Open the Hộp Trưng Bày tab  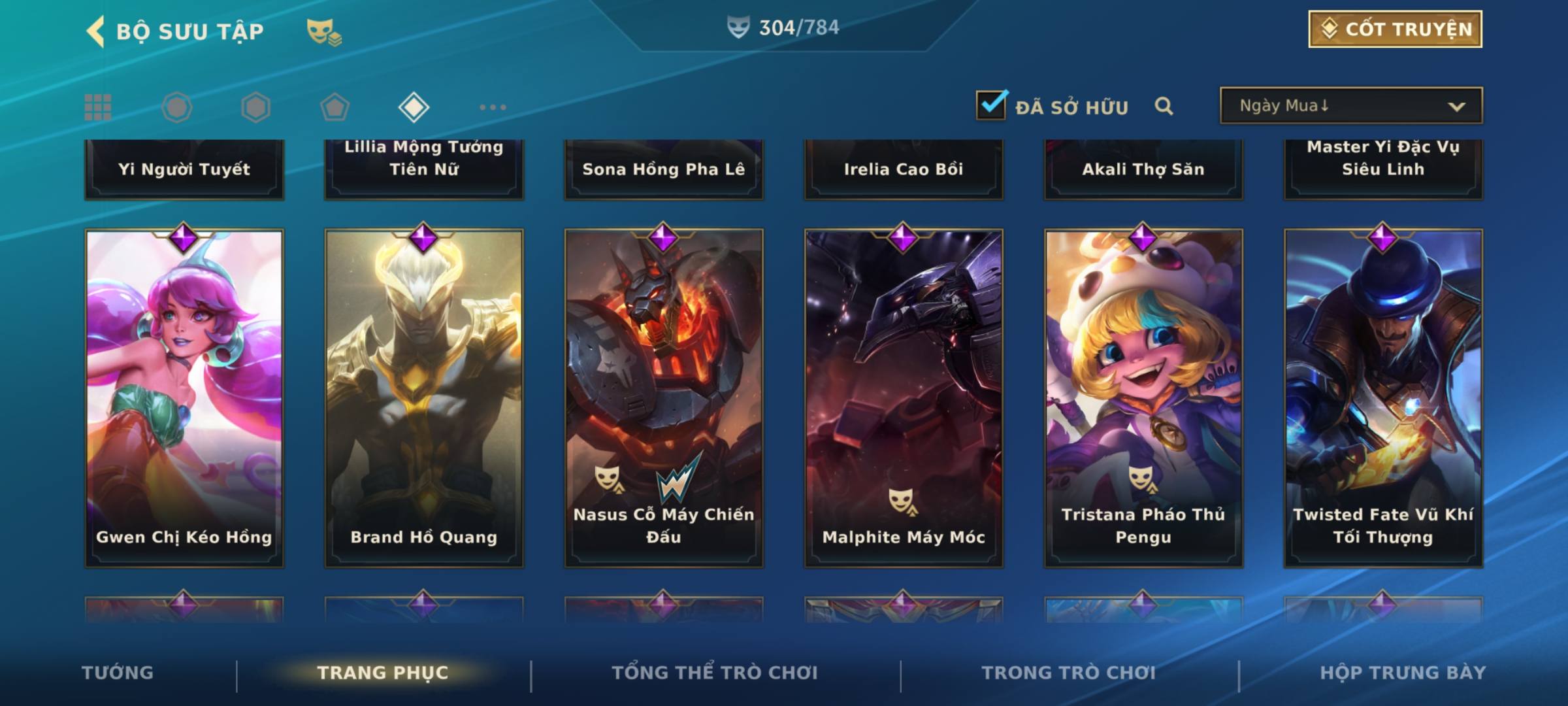(1403, 673)
